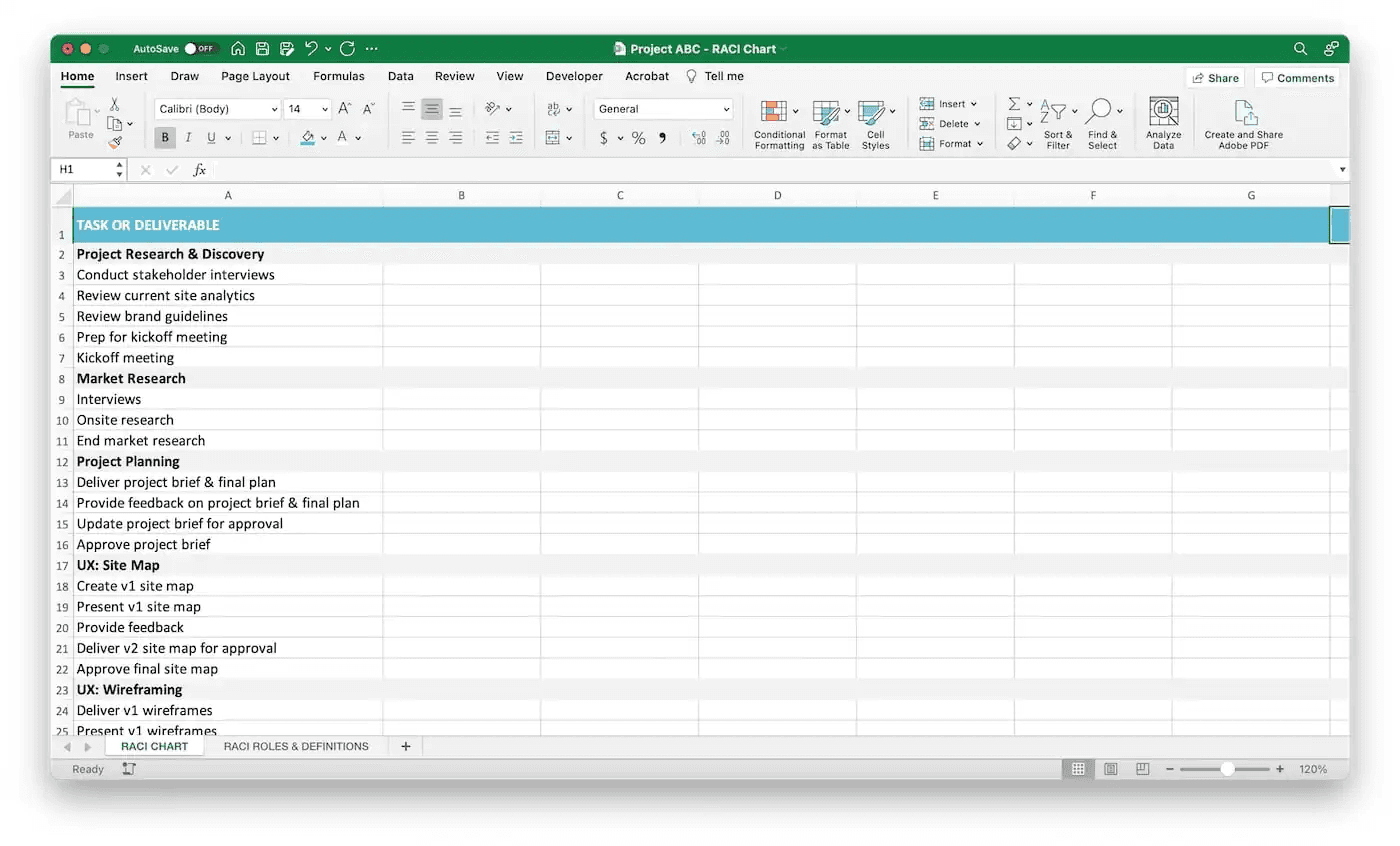Turn on AutoSave

coord(198,47)
